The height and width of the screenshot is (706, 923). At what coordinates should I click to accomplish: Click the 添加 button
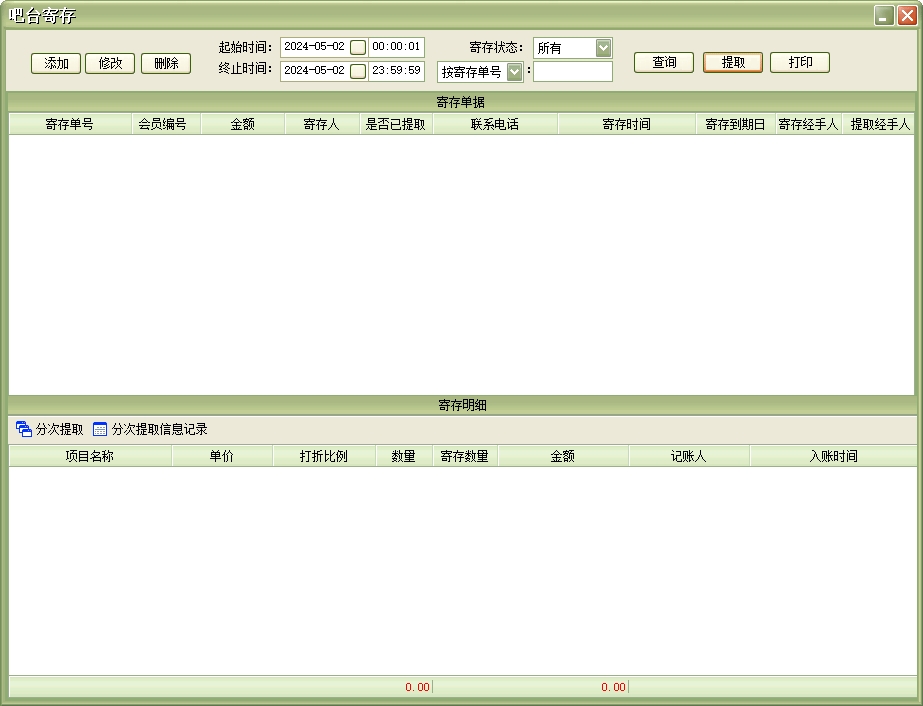coord(56,63)
